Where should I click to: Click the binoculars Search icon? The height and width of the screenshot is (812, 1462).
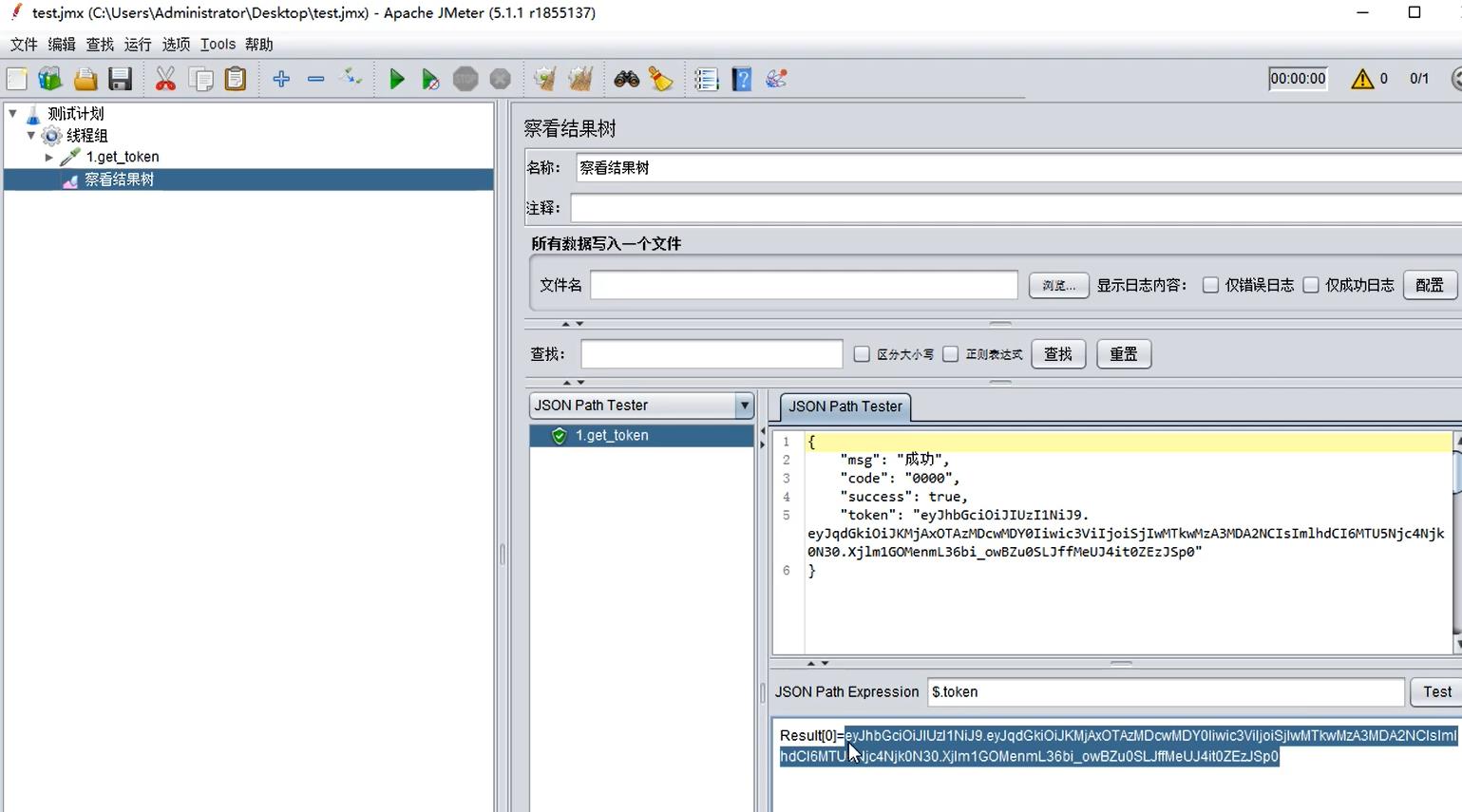626,79
